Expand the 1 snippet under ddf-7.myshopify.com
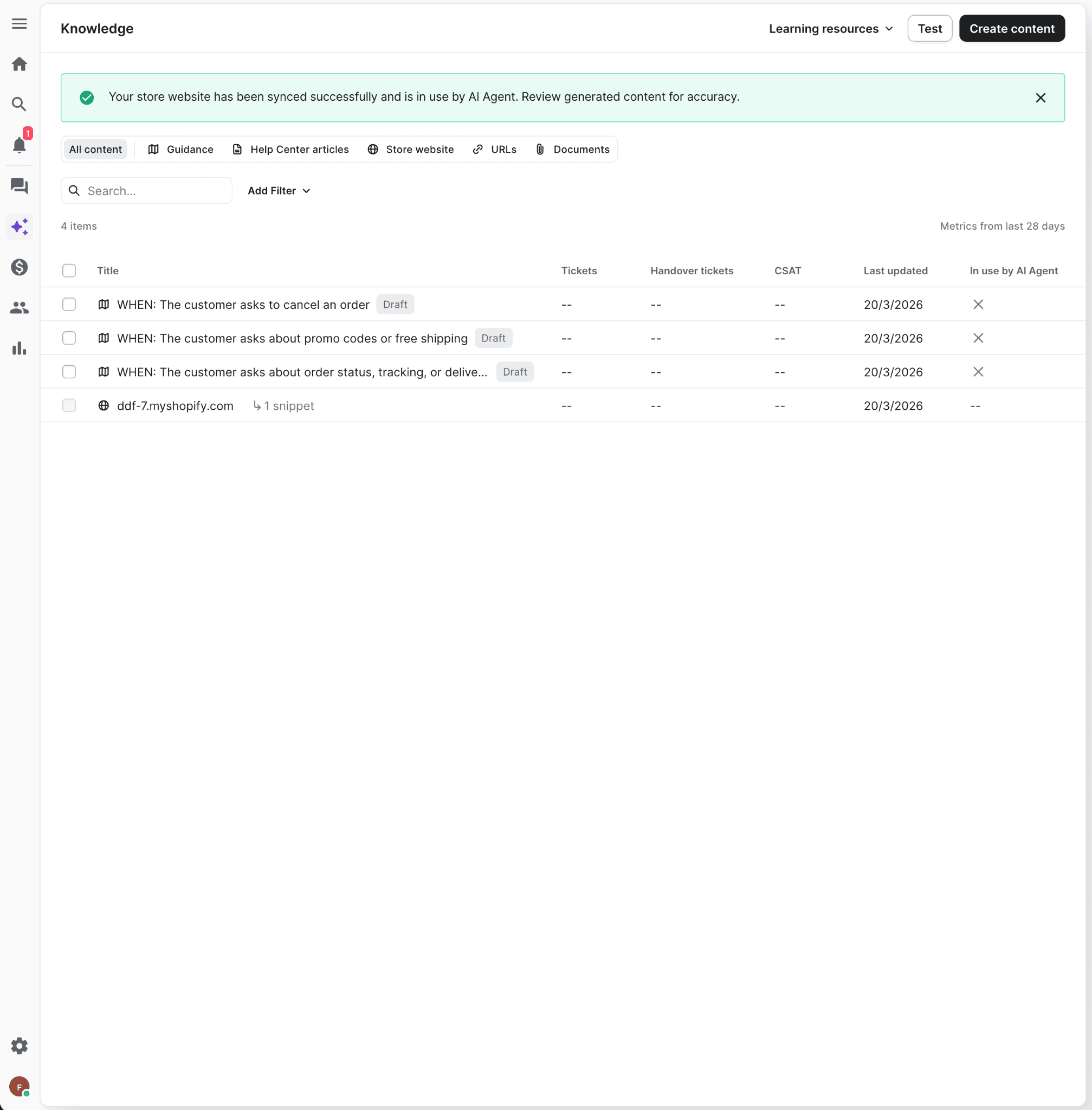The width and height of the screenshot is (1092, 1110). (284, 406)
